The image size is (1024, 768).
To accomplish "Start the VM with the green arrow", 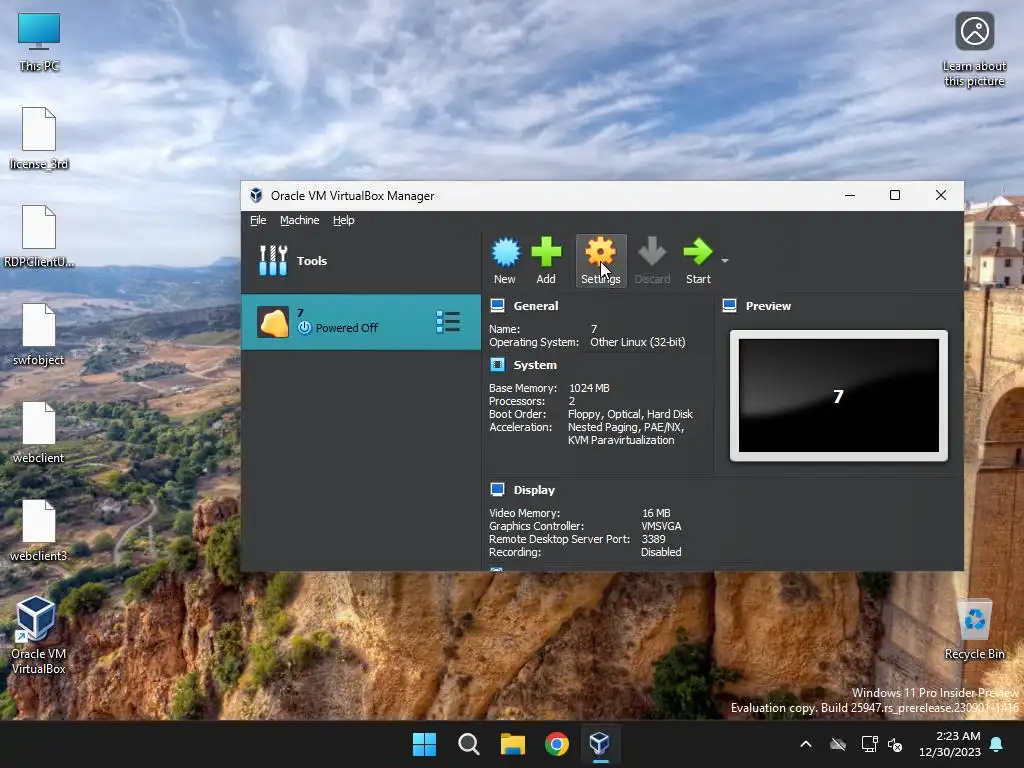I will (x=697, y=253).
